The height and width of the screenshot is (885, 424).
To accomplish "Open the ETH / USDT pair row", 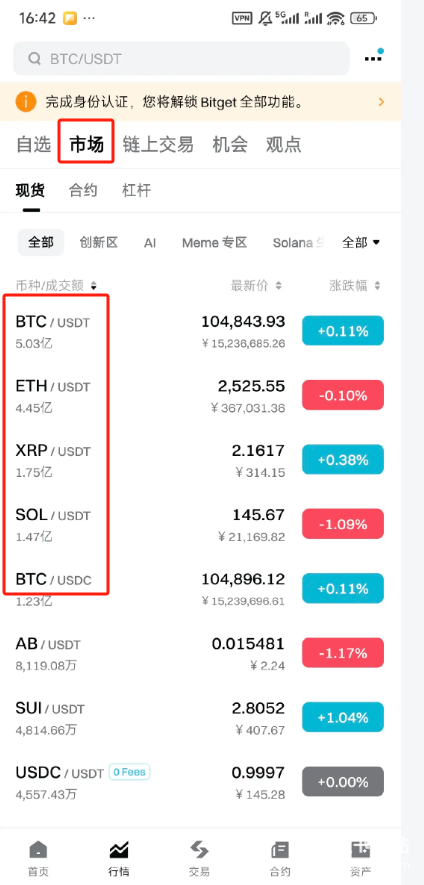I will pos(200,396).
